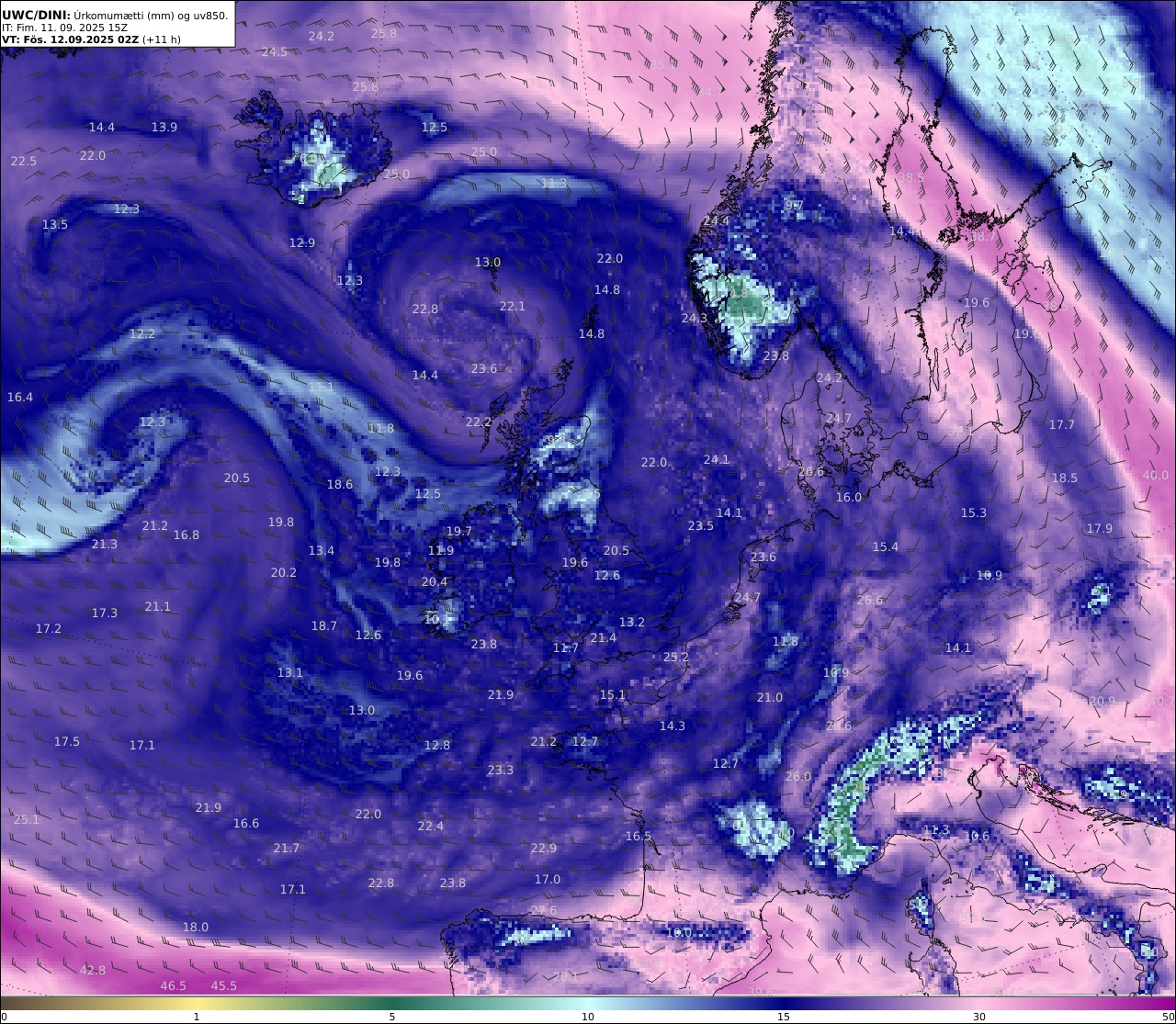Click the map value 17.5
The height and width of the screenshot is (1024, 1176).
66,742
